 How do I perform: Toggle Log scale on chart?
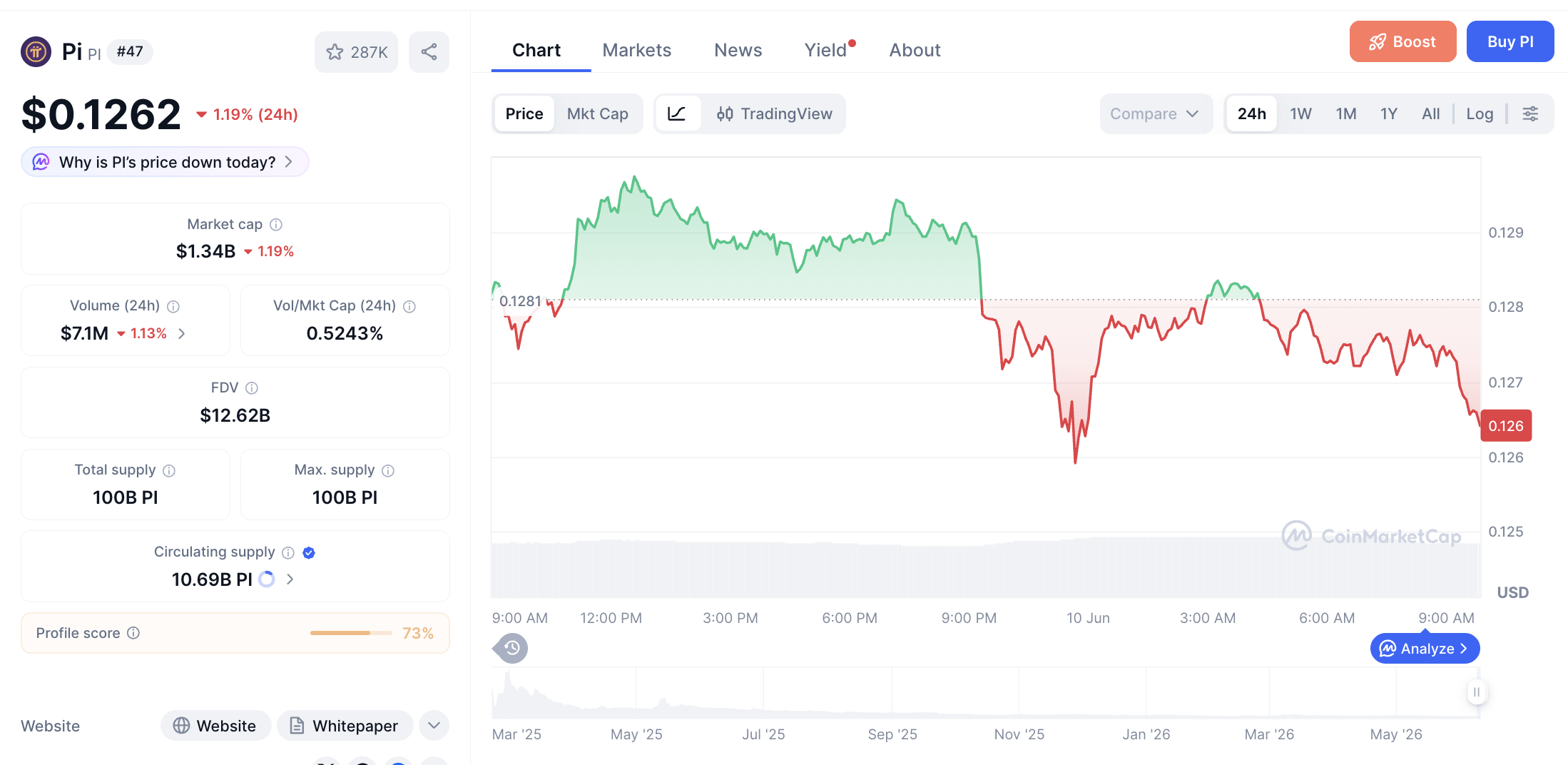(x=1480, y=114)
